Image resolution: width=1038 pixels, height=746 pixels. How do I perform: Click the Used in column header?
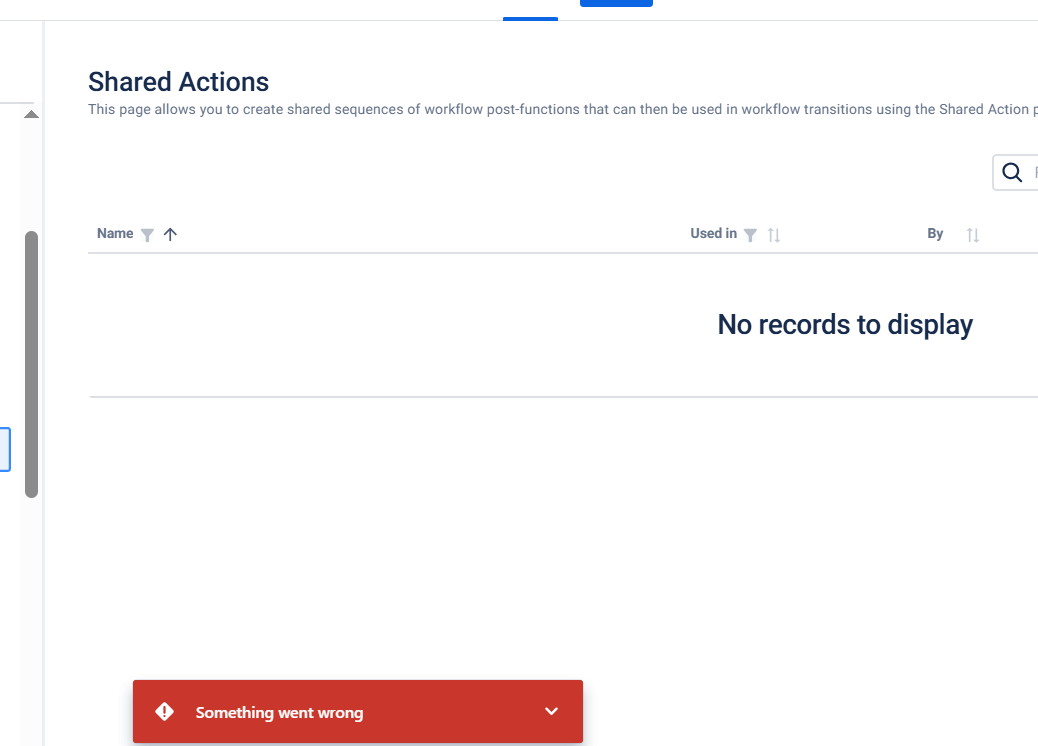tap(714, 234)
